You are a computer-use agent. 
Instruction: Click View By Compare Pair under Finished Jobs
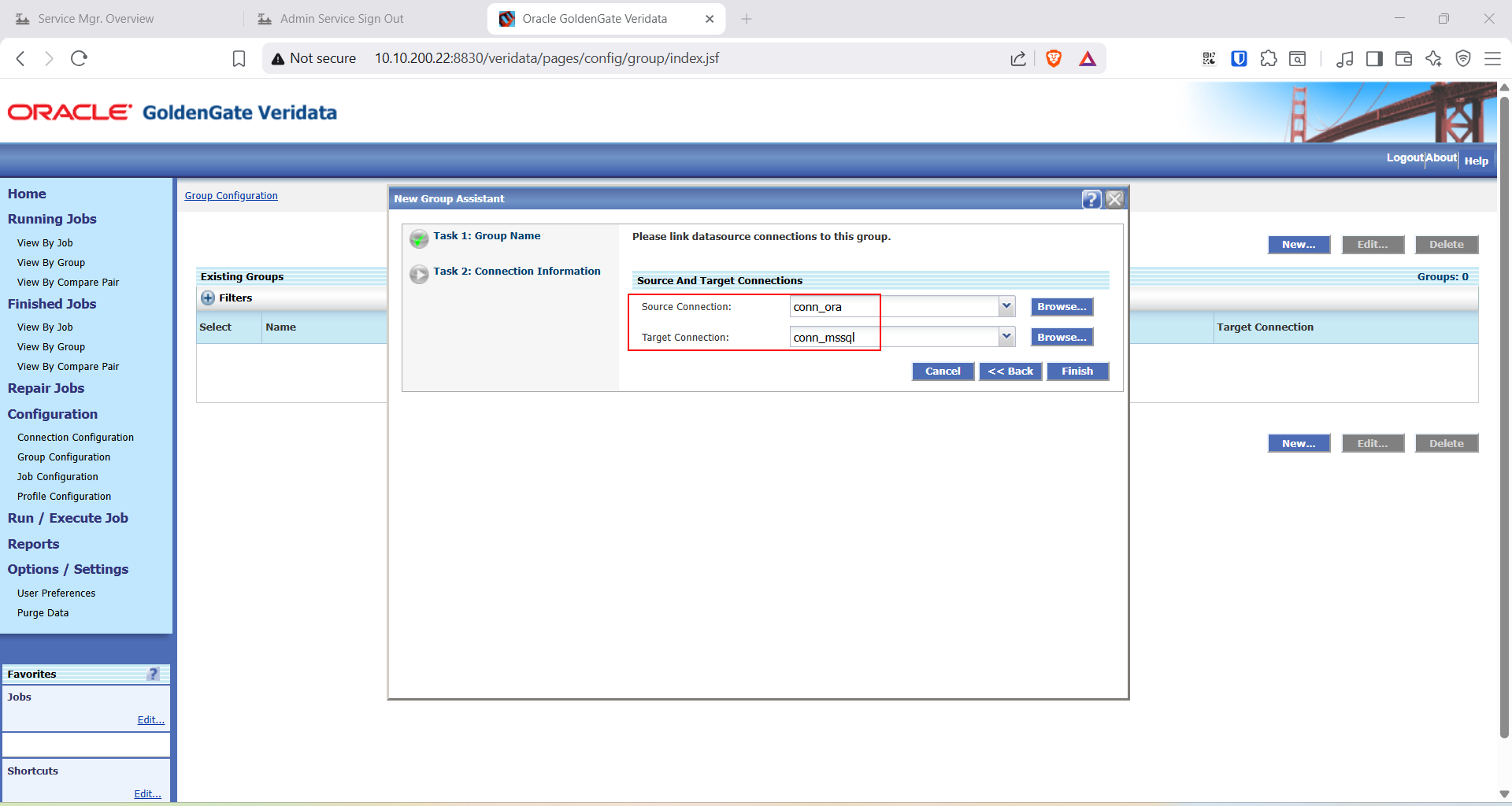(x=68, y=367)
